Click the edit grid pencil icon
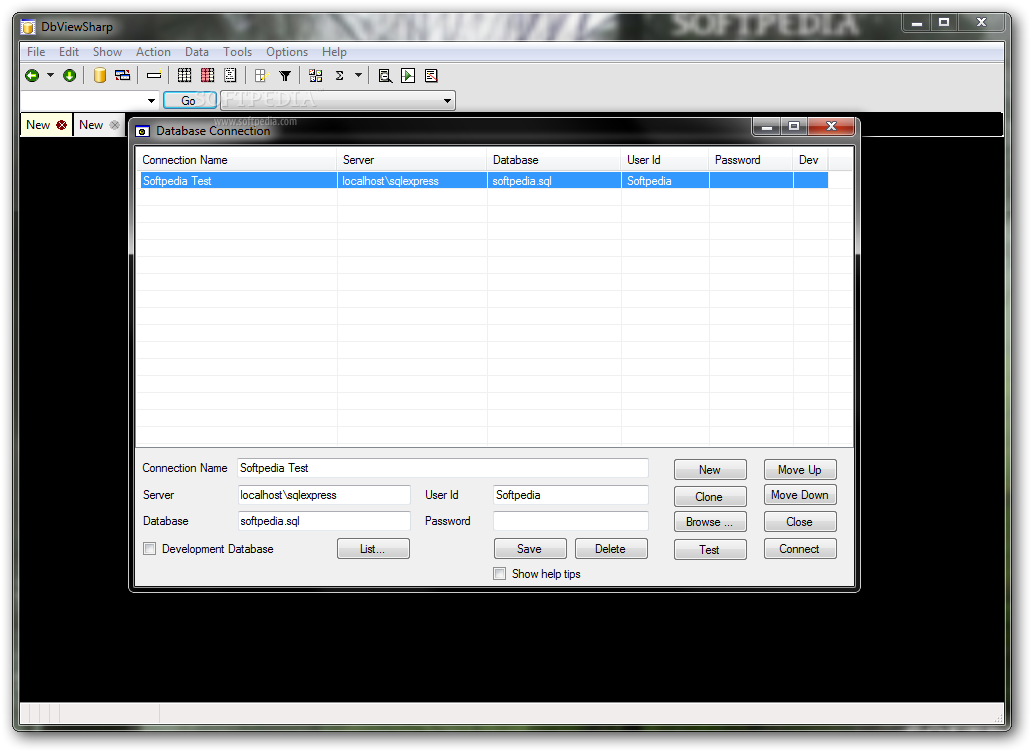 tap(261, 76)
